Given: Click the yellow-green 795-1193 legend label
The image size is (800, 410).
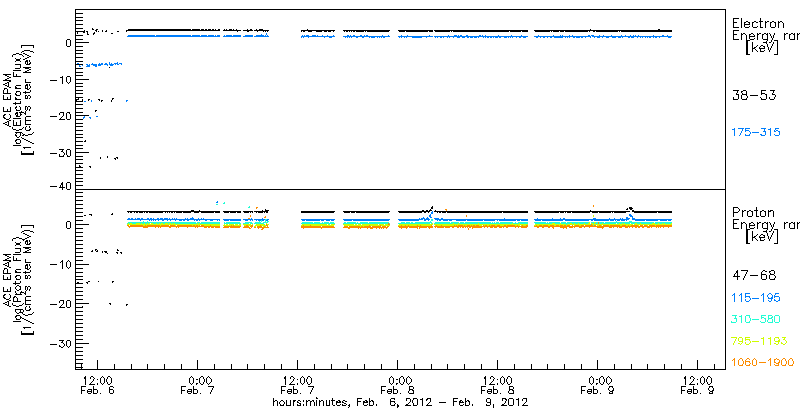Looking at the screenshot, I should [x=760, y=341].
